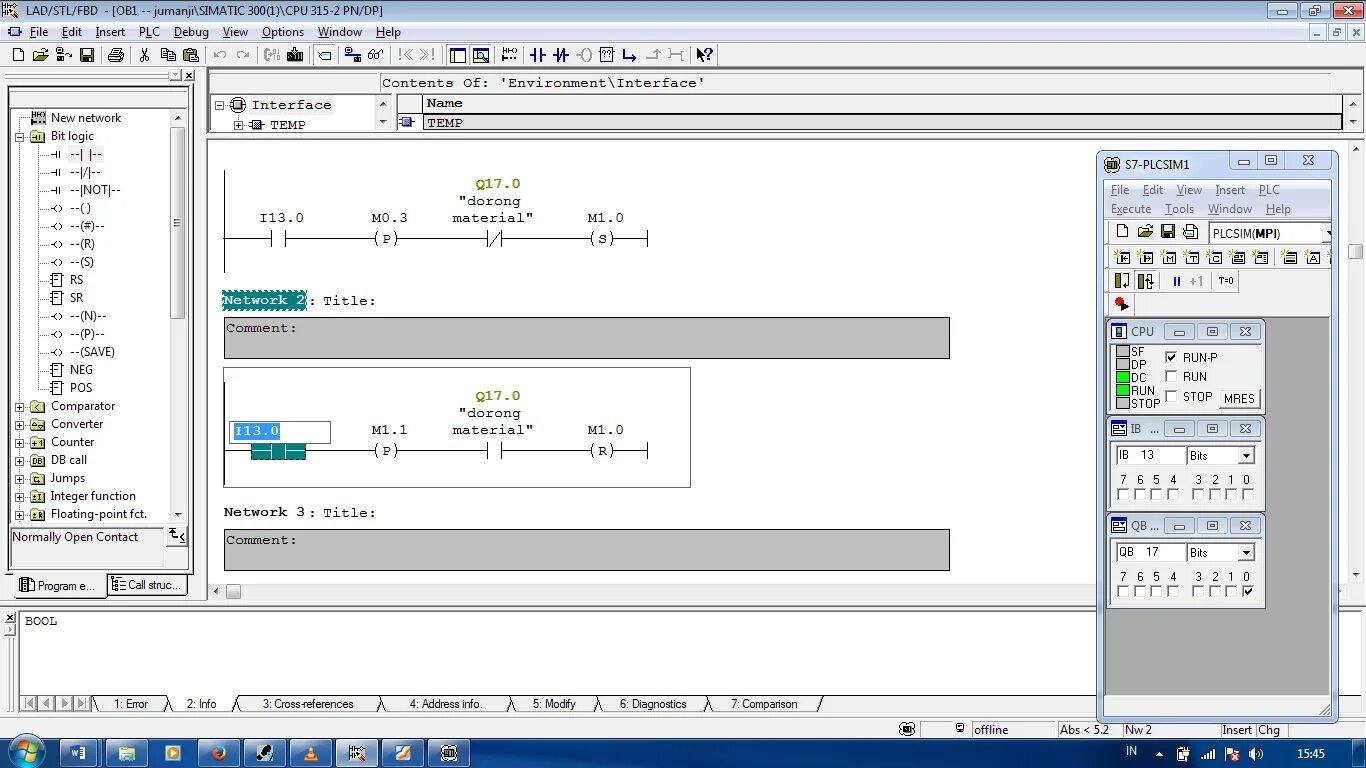Check the STOP mode box in CPU panel

[x=1171, y=396]
